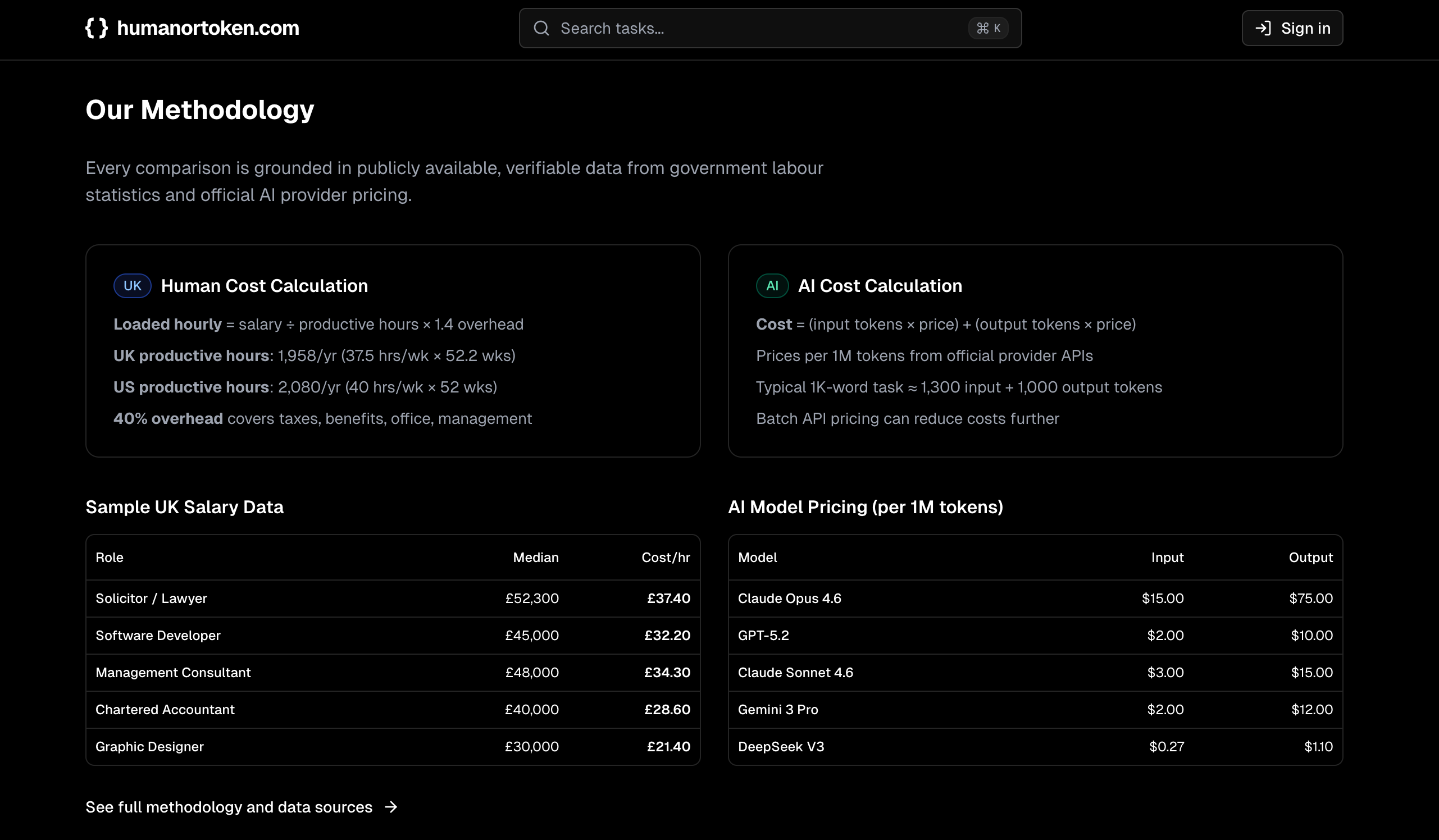Click the Human Cost Calculation heading
The height and width of the screenshot is (840, 1439).
(265, 285)
